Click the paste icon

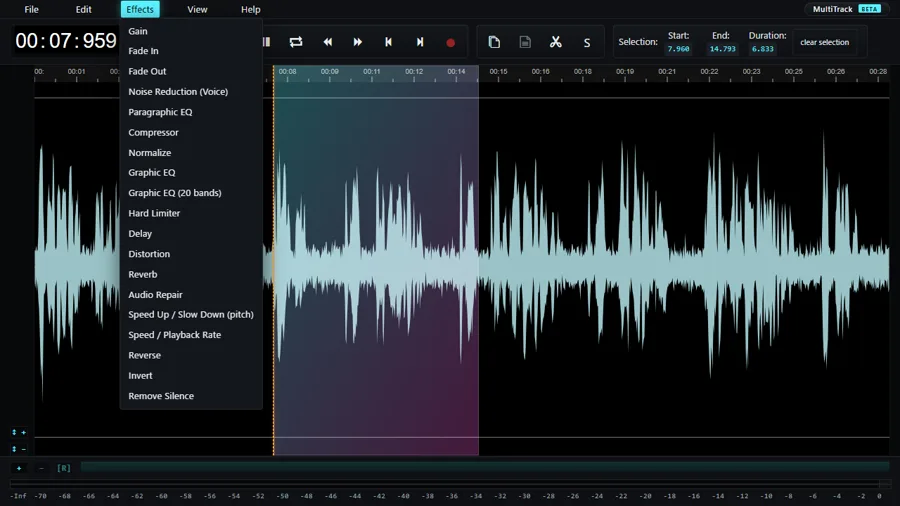click(525, 42)
